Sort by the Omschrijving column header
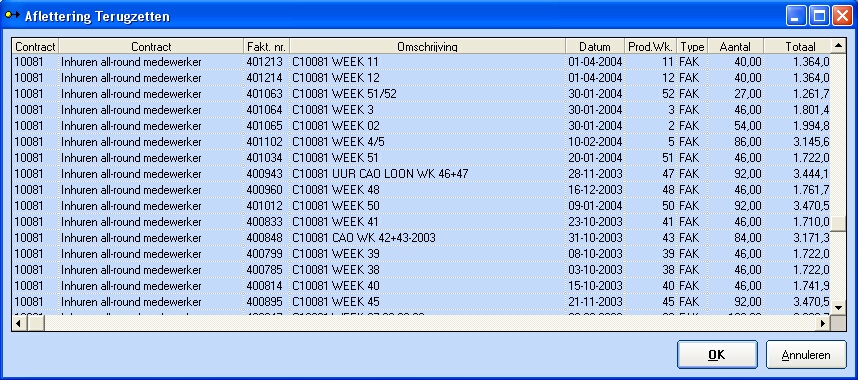858x380 pixels. (x=427, y=47)
